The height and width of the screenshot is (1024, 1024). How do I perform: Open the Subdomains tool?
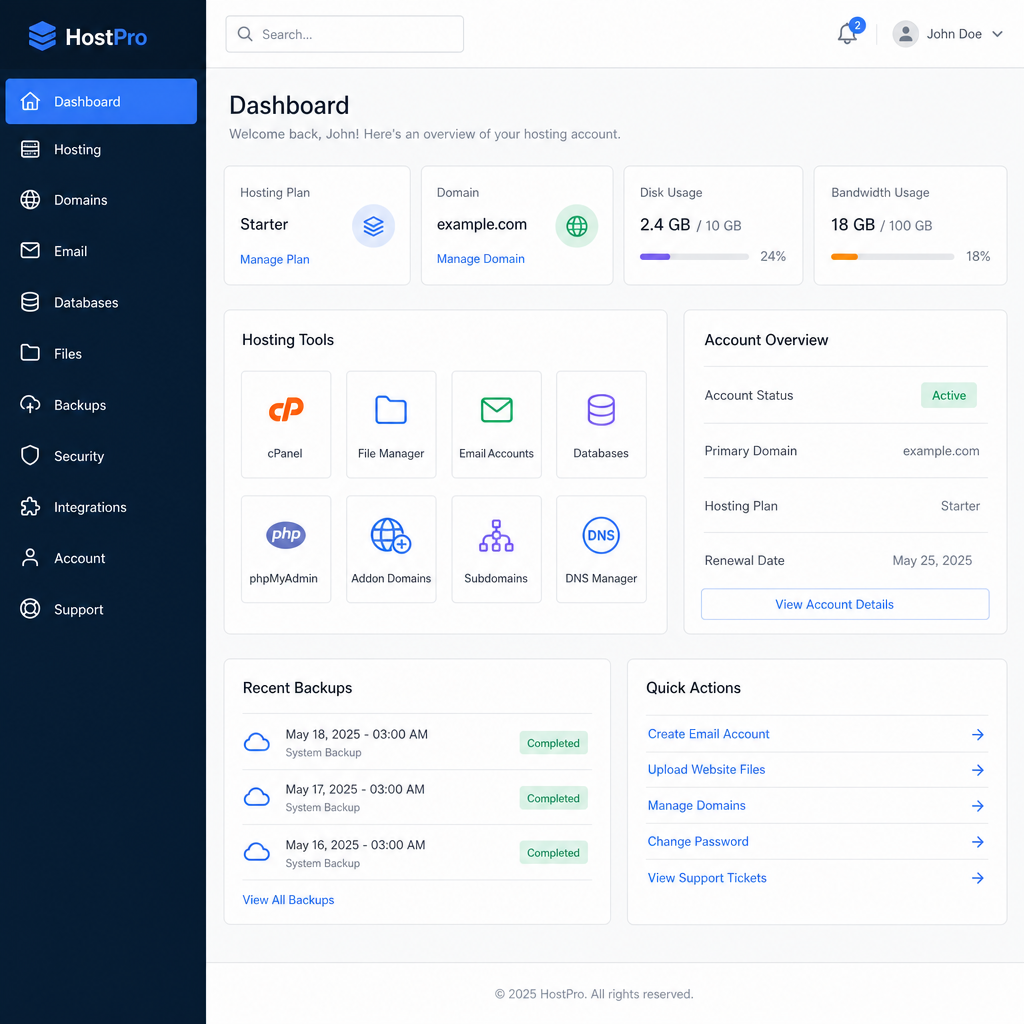(x=496, y=549)
